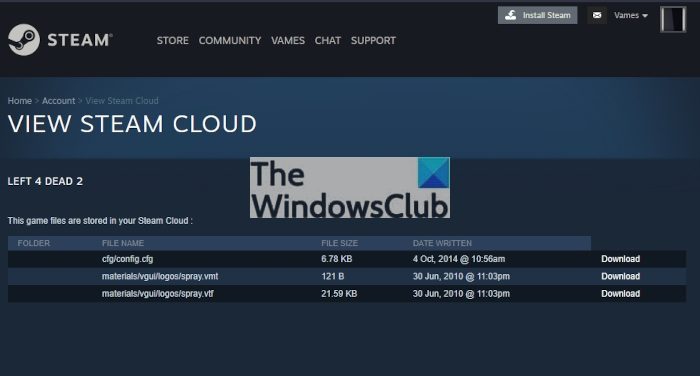The image size is (700, 376).
Task: Go to the CHAT menu item
Action: click(328, 41)
